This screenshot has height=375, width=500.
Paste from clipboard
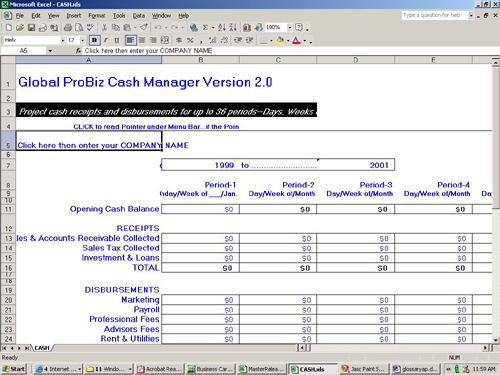(x=127, y=28)
